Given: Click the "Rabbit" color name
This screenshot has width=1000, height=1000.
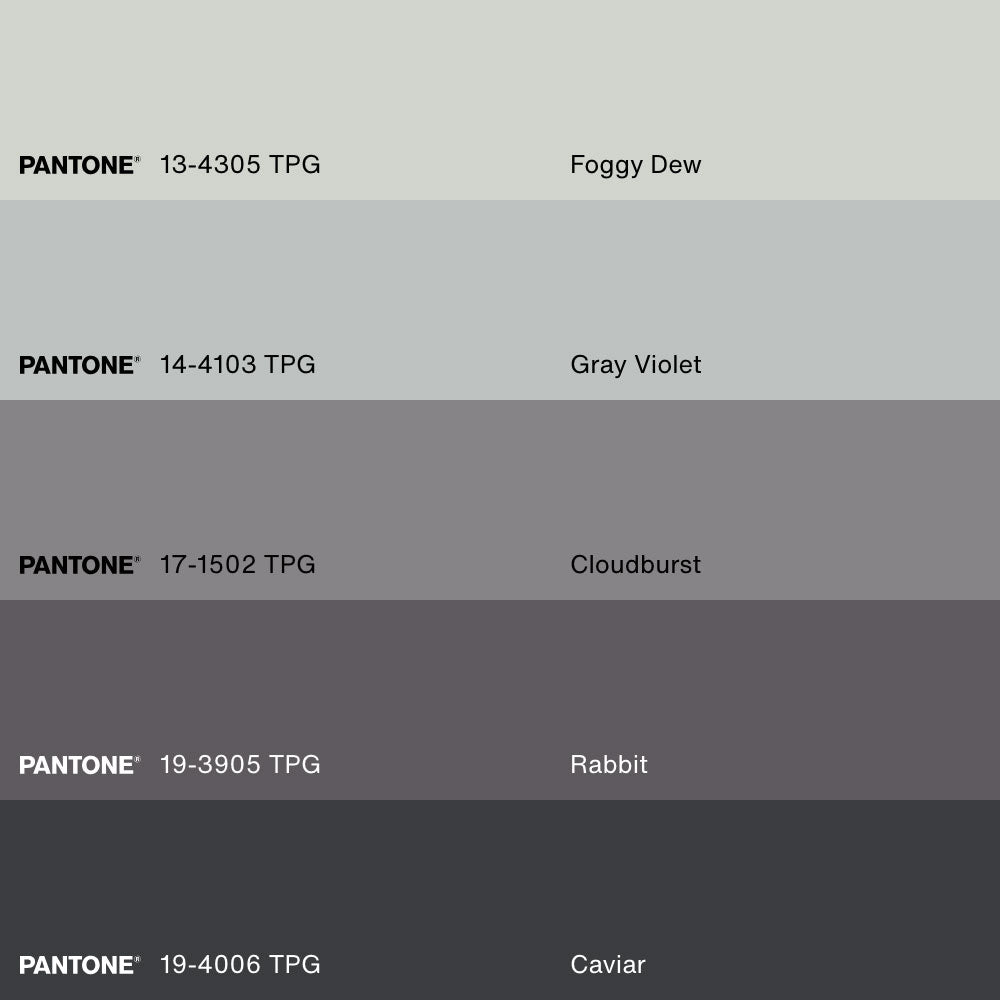Looking at the screenshot, I should click(608, 765).
